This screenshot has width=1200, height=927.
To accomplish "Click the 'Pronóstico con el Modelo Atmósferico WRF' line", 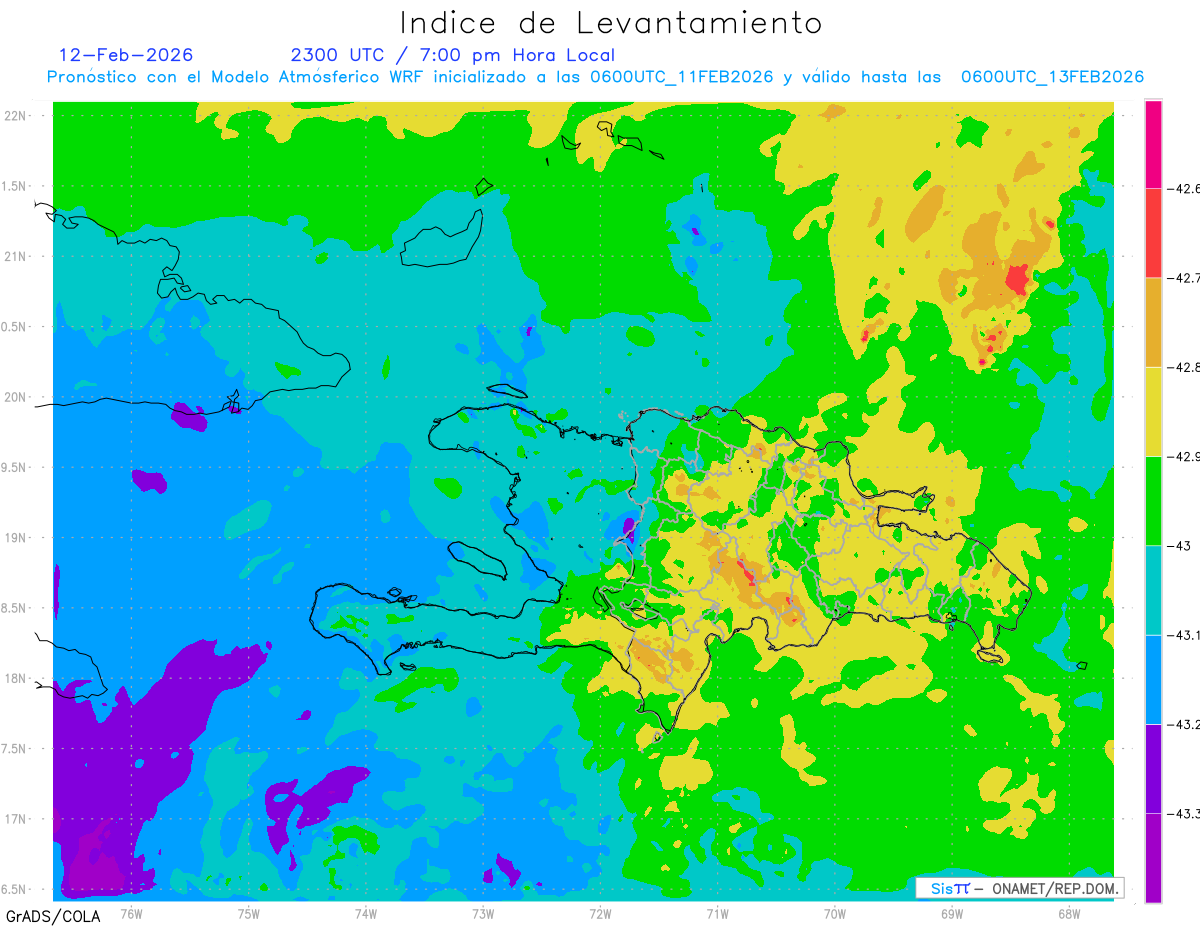I will (595, 77).
